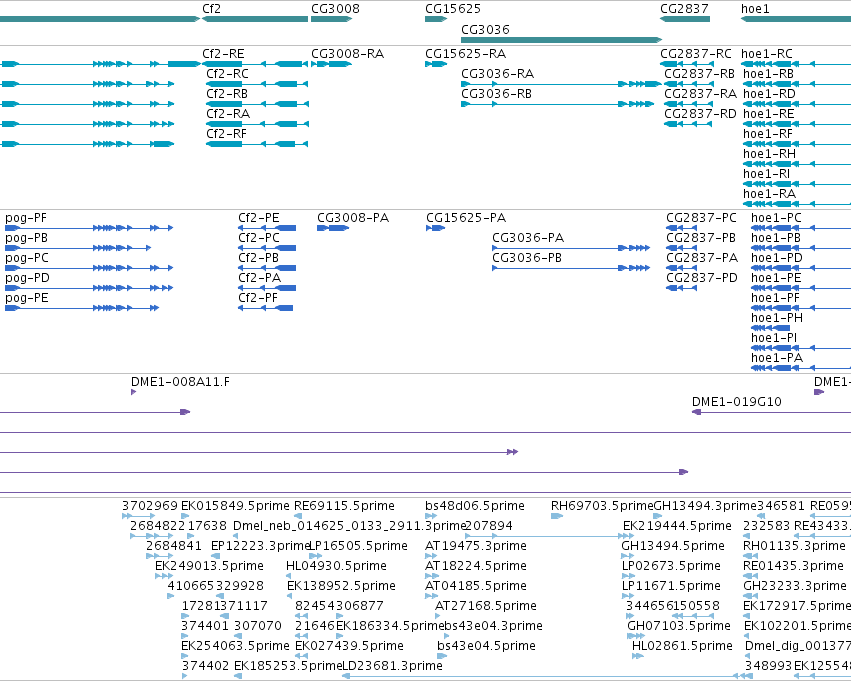Viewport: 851px width, 681px height.
Task: Click EST RE69115.5prime
Action: 298,516
